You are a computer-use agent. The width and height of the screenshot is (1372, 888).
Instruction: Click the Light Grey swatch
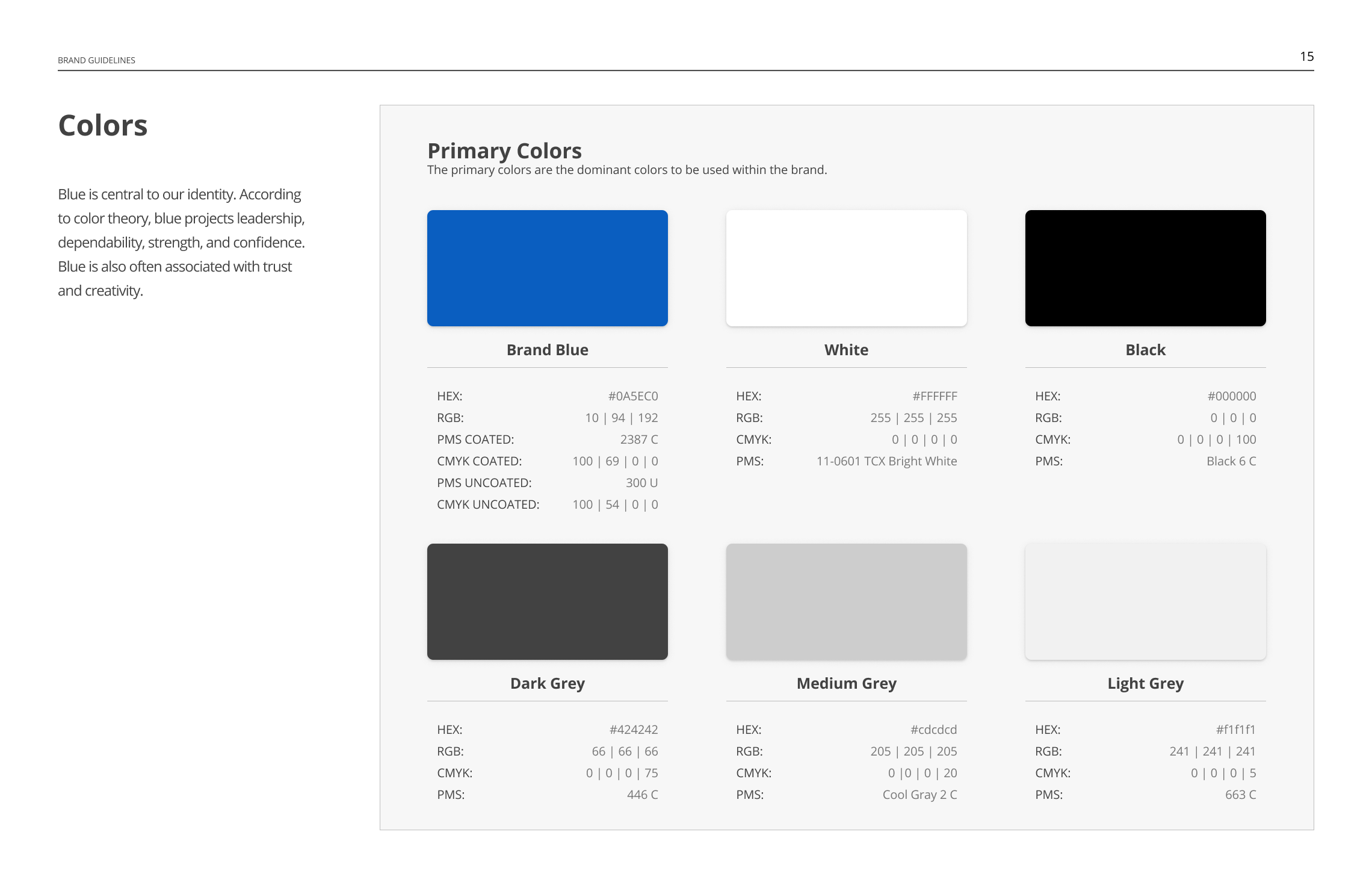pyautogui.click(x=1145, y=601)
